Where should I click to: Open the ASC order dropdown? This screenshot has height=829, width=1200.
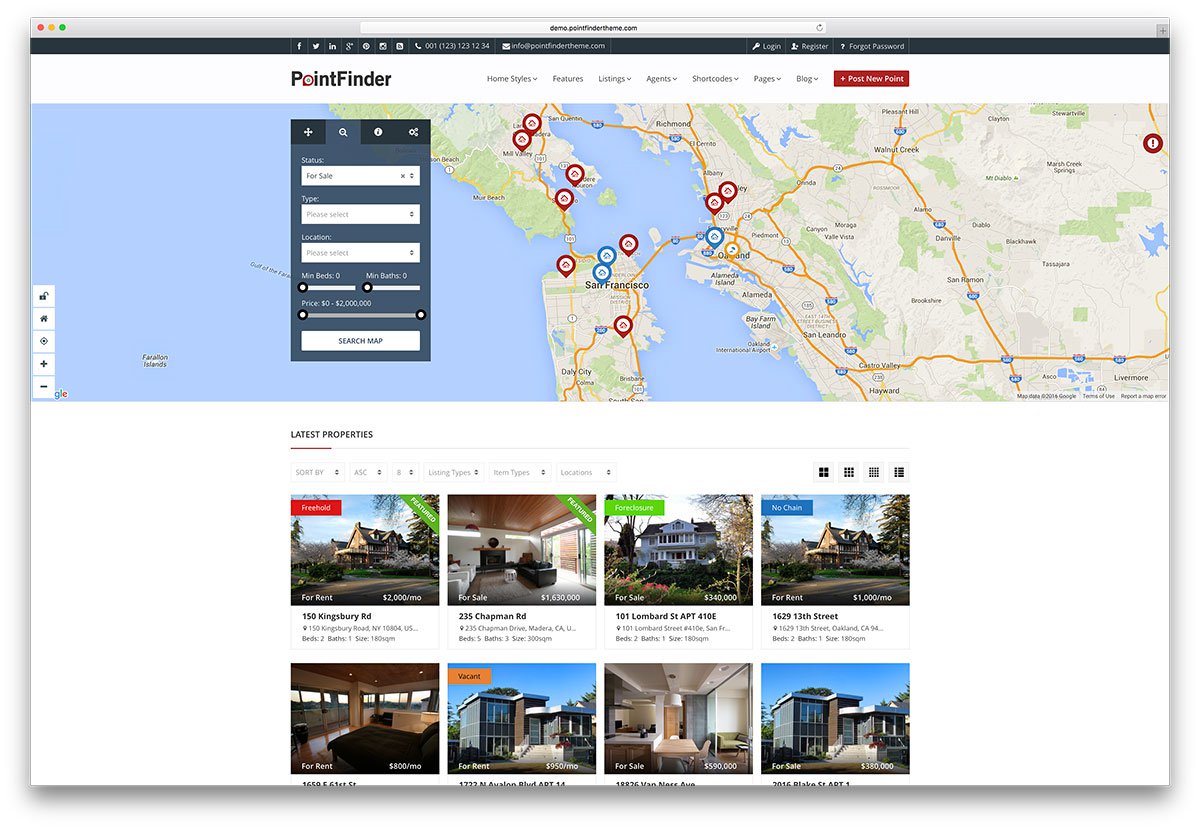[368, 472]
